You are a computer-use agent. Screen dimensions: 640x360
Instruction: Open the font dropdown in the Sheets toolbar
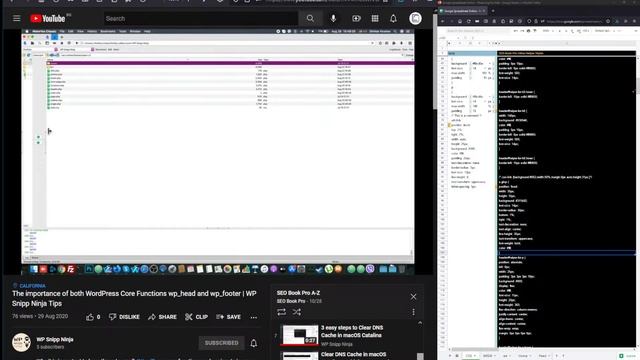[604, 31]
